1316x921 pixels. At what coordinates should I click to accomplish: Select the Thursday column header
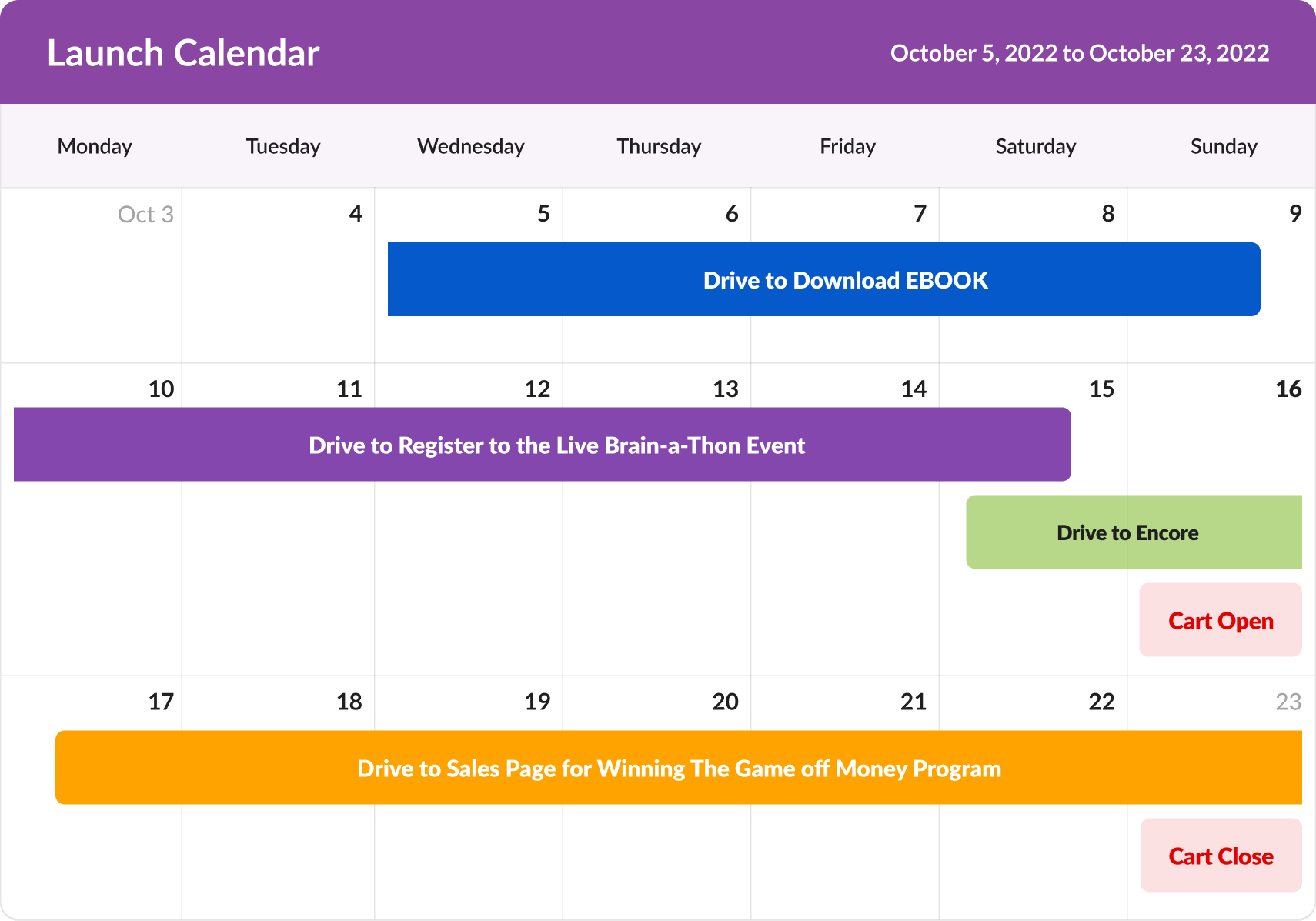(659, 146)
